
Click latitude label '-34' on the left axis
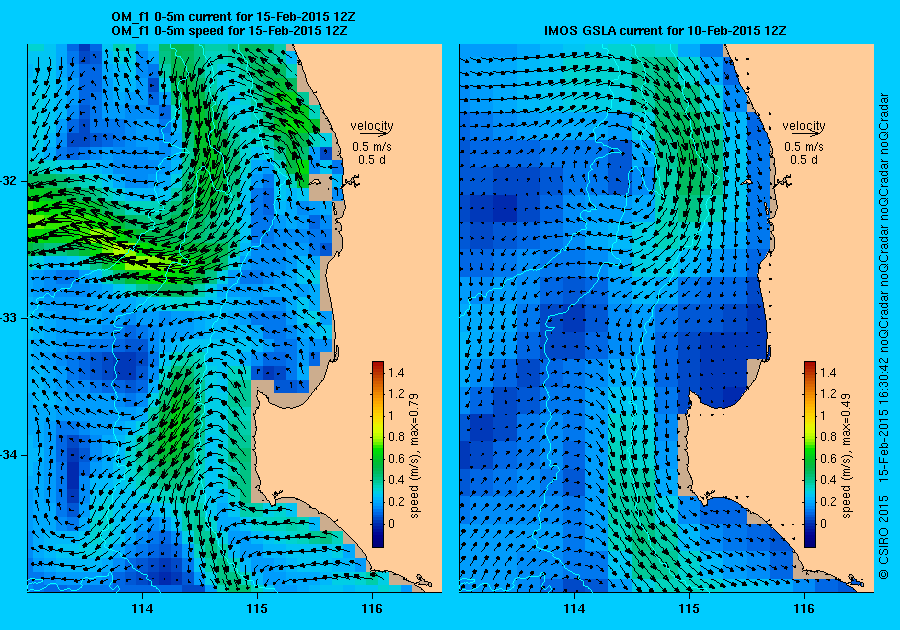click(x=9, y=456)
